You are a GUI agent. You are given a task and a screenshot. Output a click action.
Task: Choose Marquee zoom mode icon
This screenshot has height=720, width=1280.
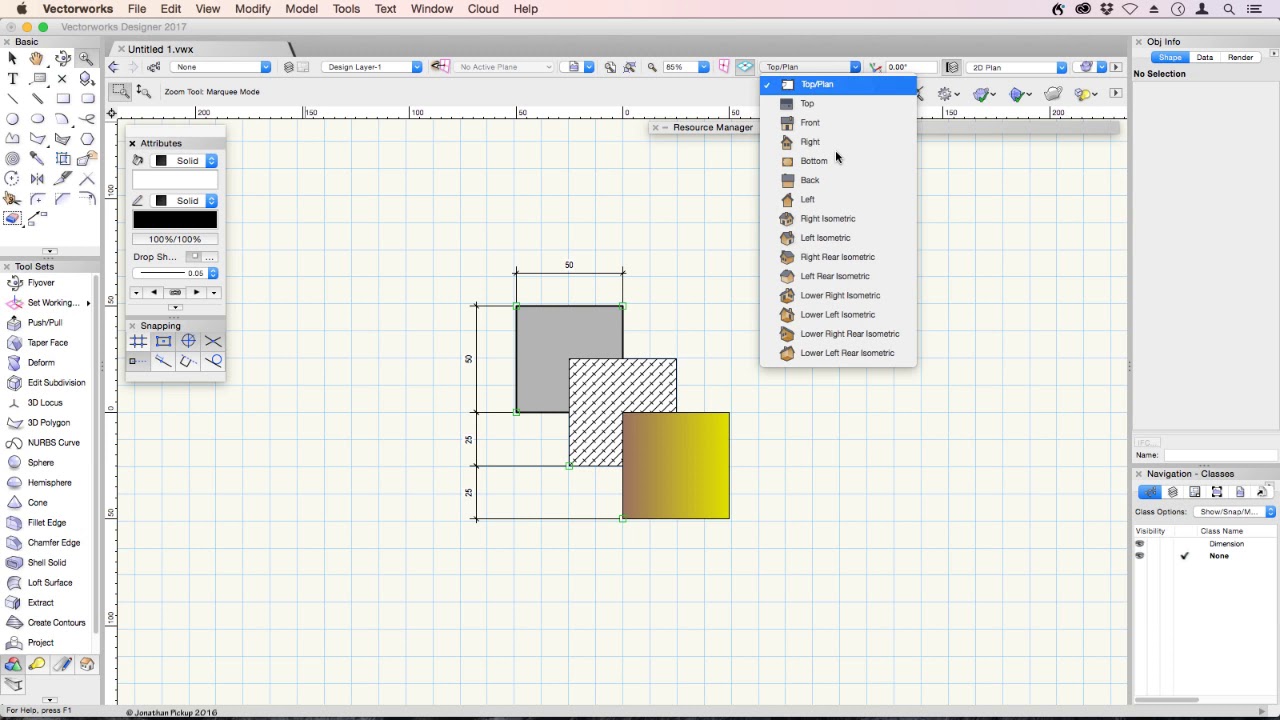(x=120, y=91)
